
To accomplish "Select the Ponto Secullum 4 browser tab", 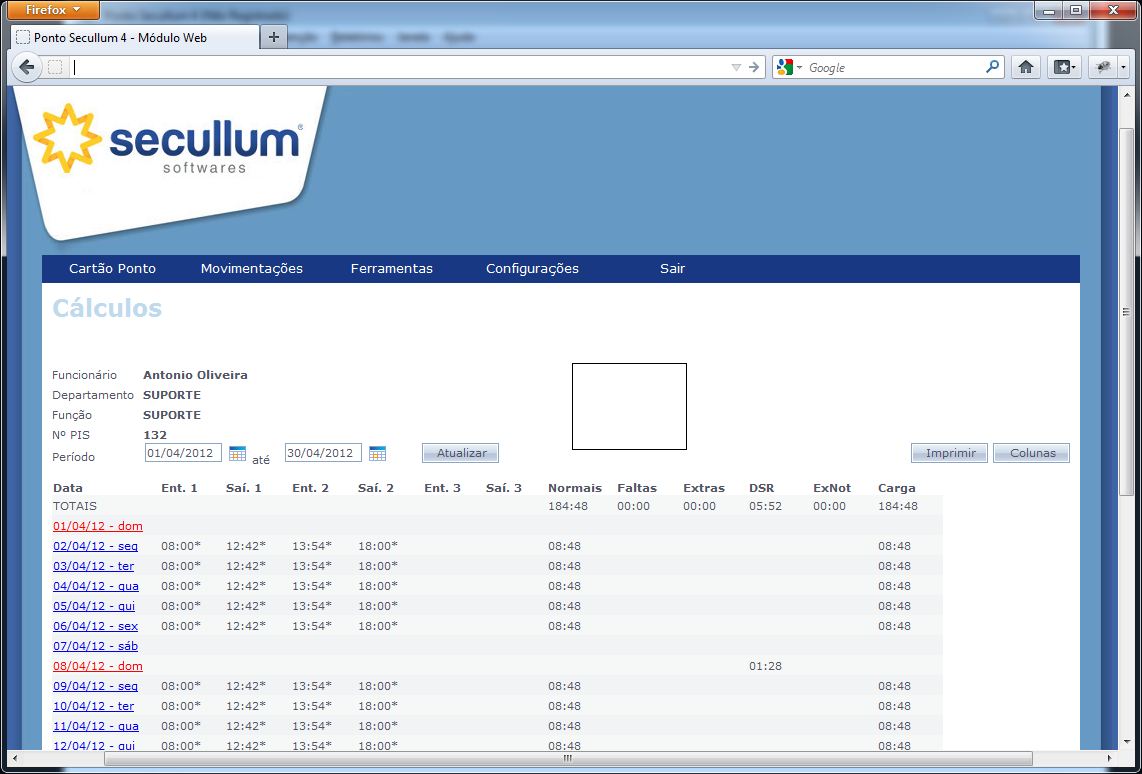I will (x=135, y=37).
